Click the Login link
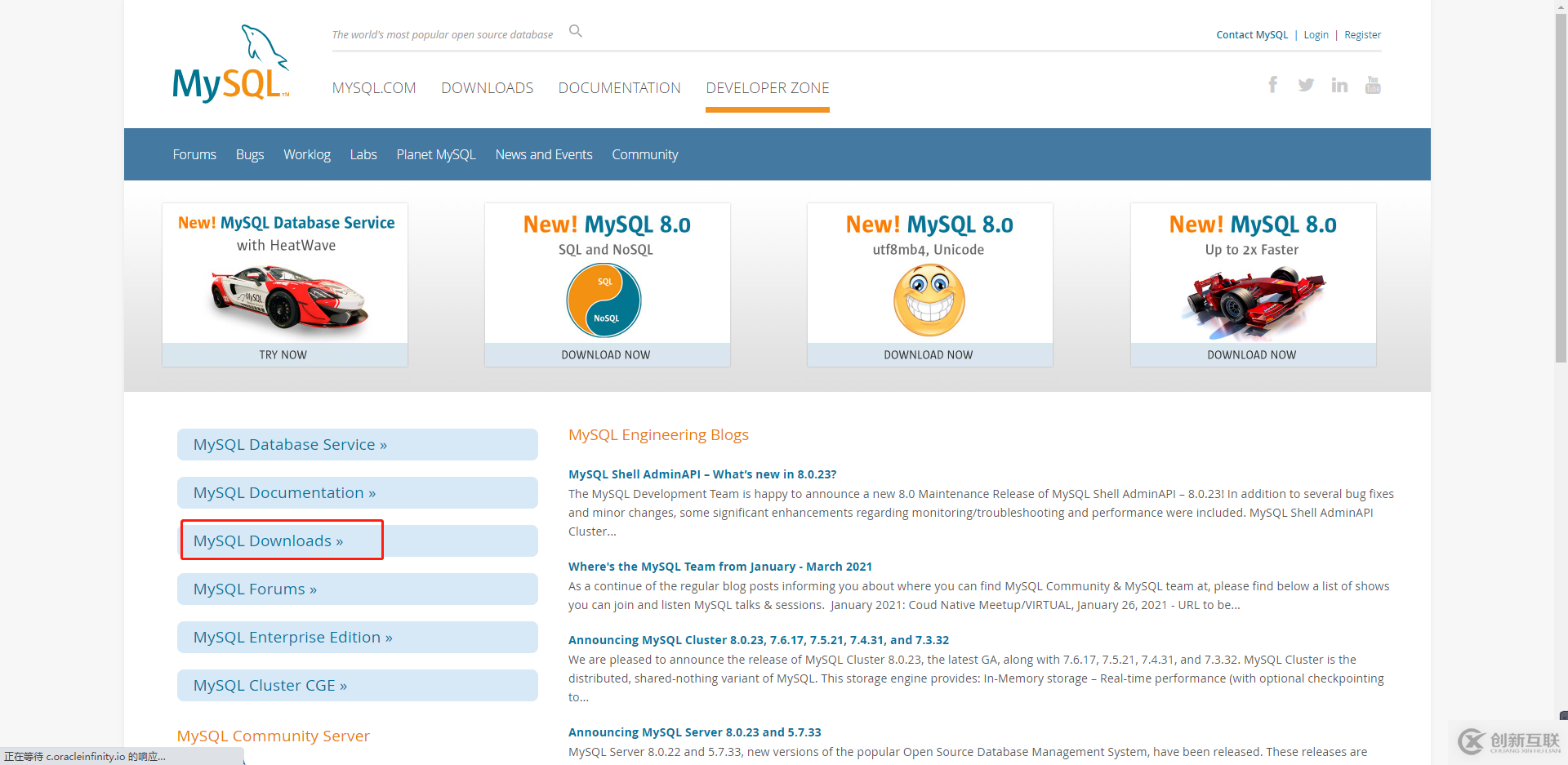1568x765 pixels. click(x=1316, y=35)
